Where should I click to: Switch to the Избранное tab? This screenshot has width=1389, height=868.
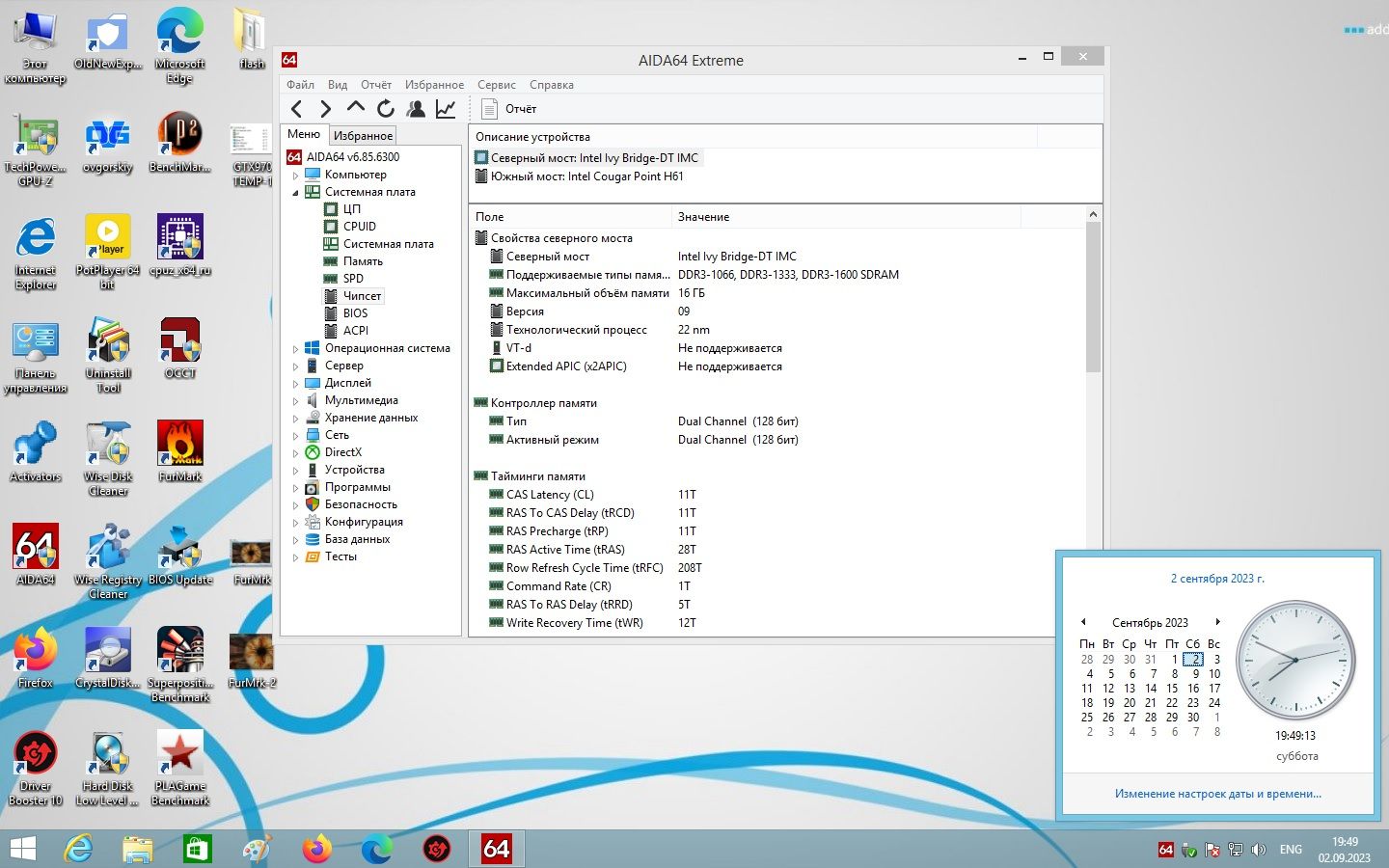(x=363, y=136)
